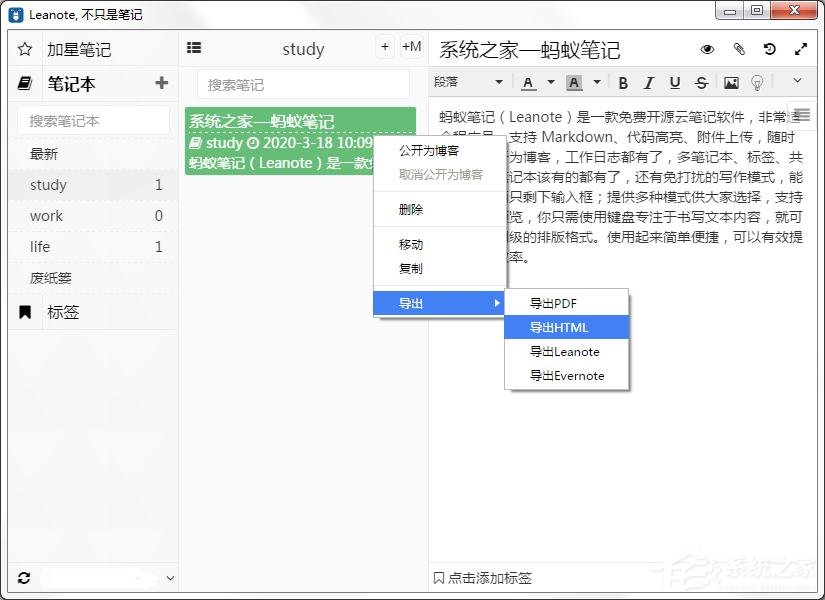Viewport: 825px width, 600px height.
Task: Toggle underline formatting
Action: pos(675,81)
